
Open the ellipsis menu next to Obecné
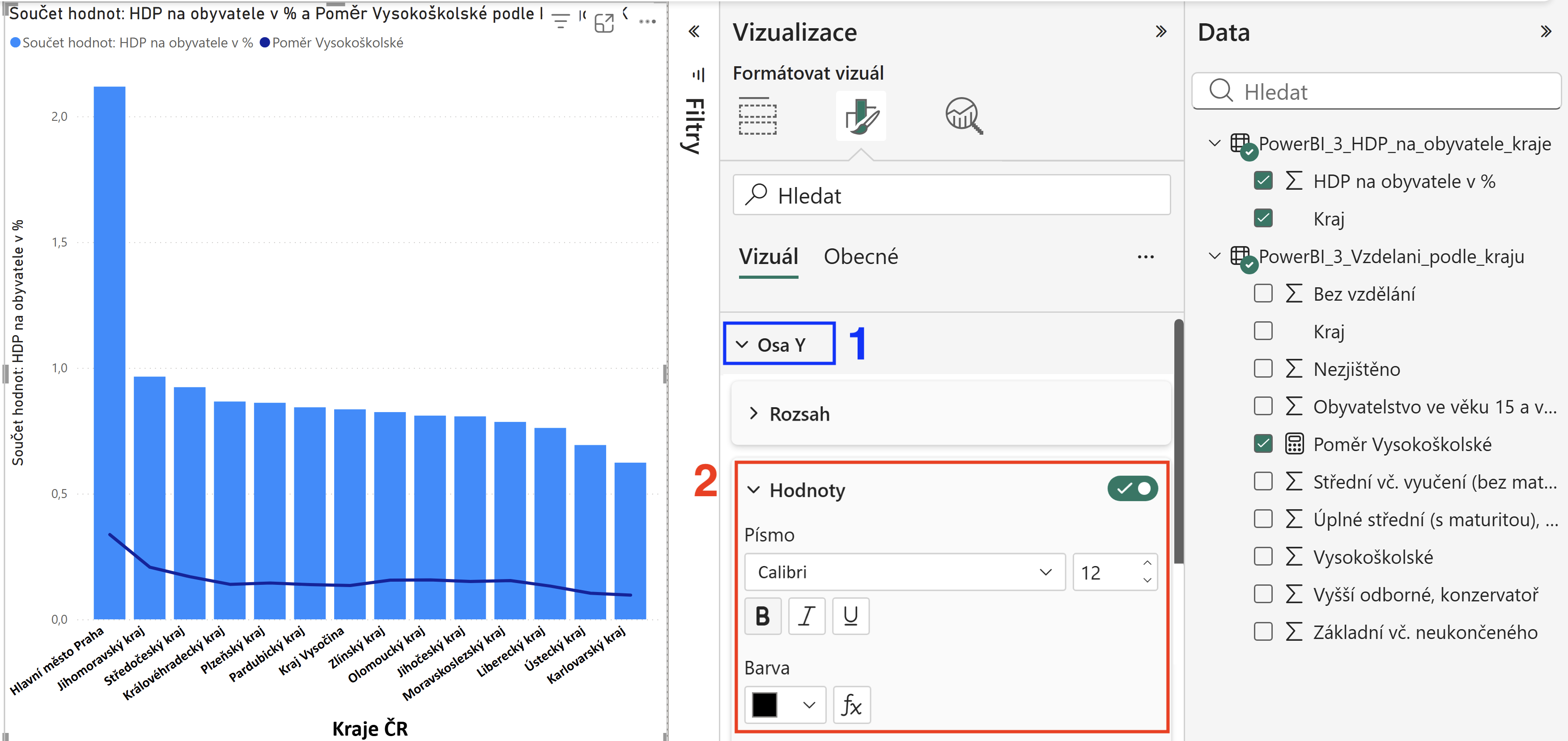[x=1146, y=257]
